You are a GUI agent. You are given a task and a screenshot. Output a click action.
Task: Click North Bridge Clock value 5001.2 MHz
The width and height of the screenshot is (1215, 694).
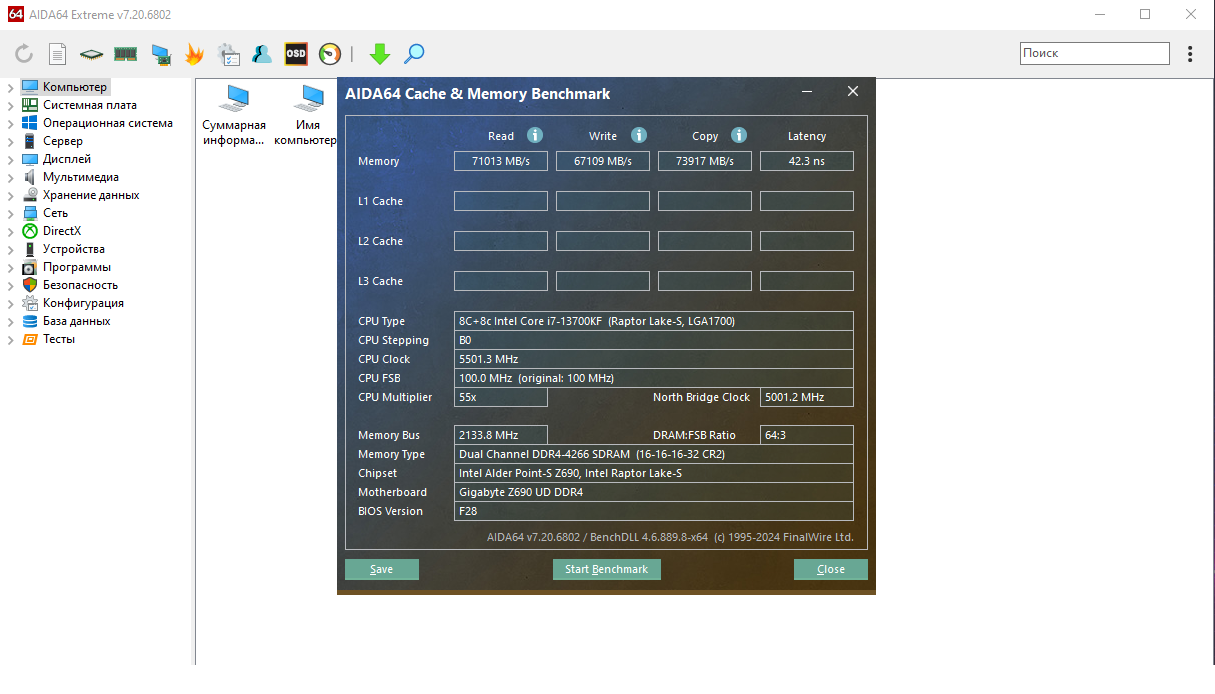click(807, 397)
